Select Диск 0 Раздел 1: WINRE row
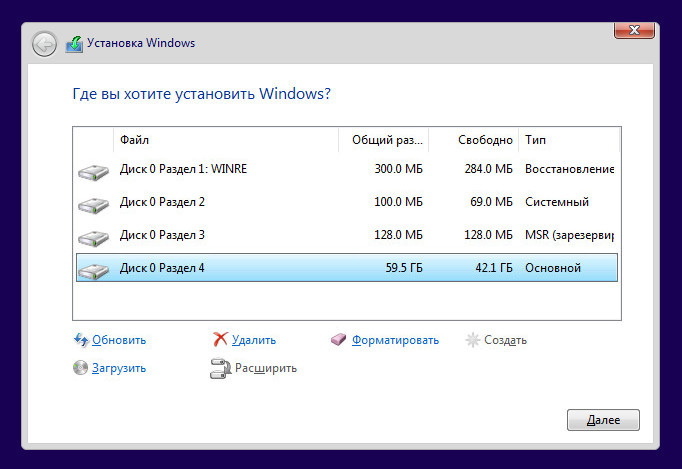This screenshot has width=682, height=469. point(347,169)
